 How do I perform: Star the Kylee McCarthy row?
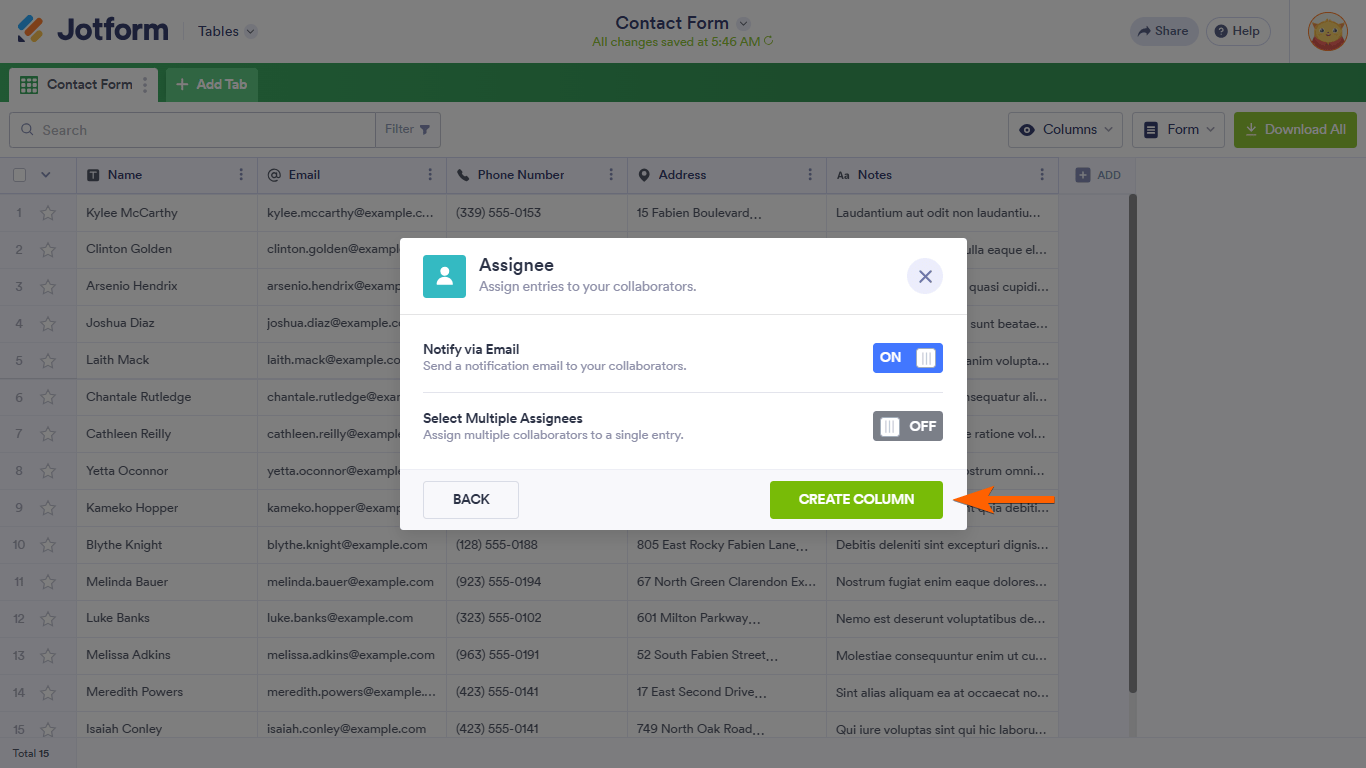[48, 213]
